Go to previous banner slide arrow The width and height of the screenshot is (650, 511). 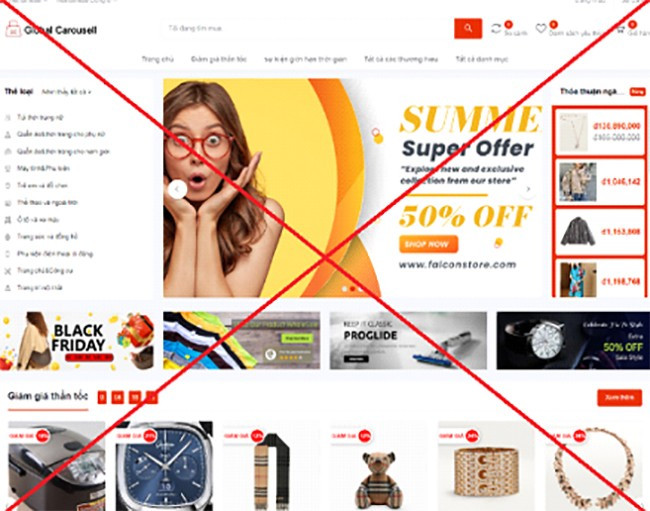tap(177, 189)
